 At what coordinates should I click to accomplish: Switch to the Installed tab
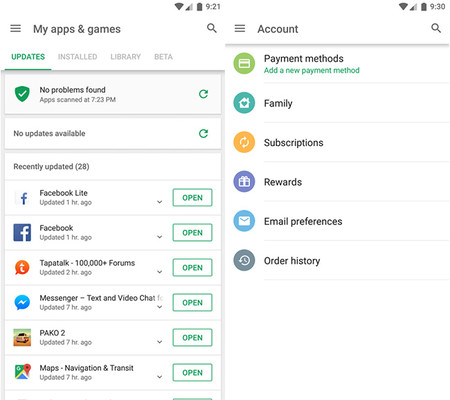[77, 57]
